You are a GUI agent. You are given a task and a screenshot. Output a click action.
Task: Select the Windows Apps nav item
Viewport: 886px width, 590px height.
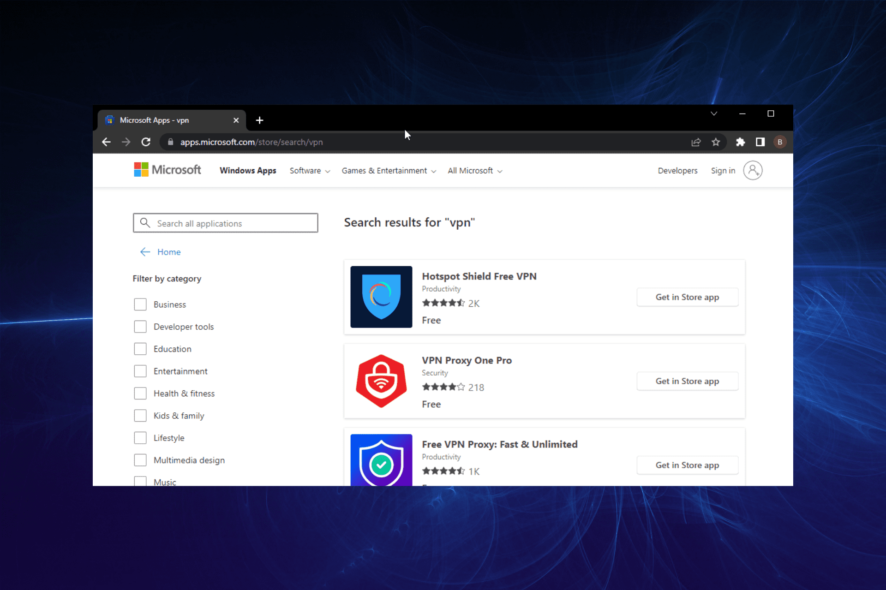(247, 171)
